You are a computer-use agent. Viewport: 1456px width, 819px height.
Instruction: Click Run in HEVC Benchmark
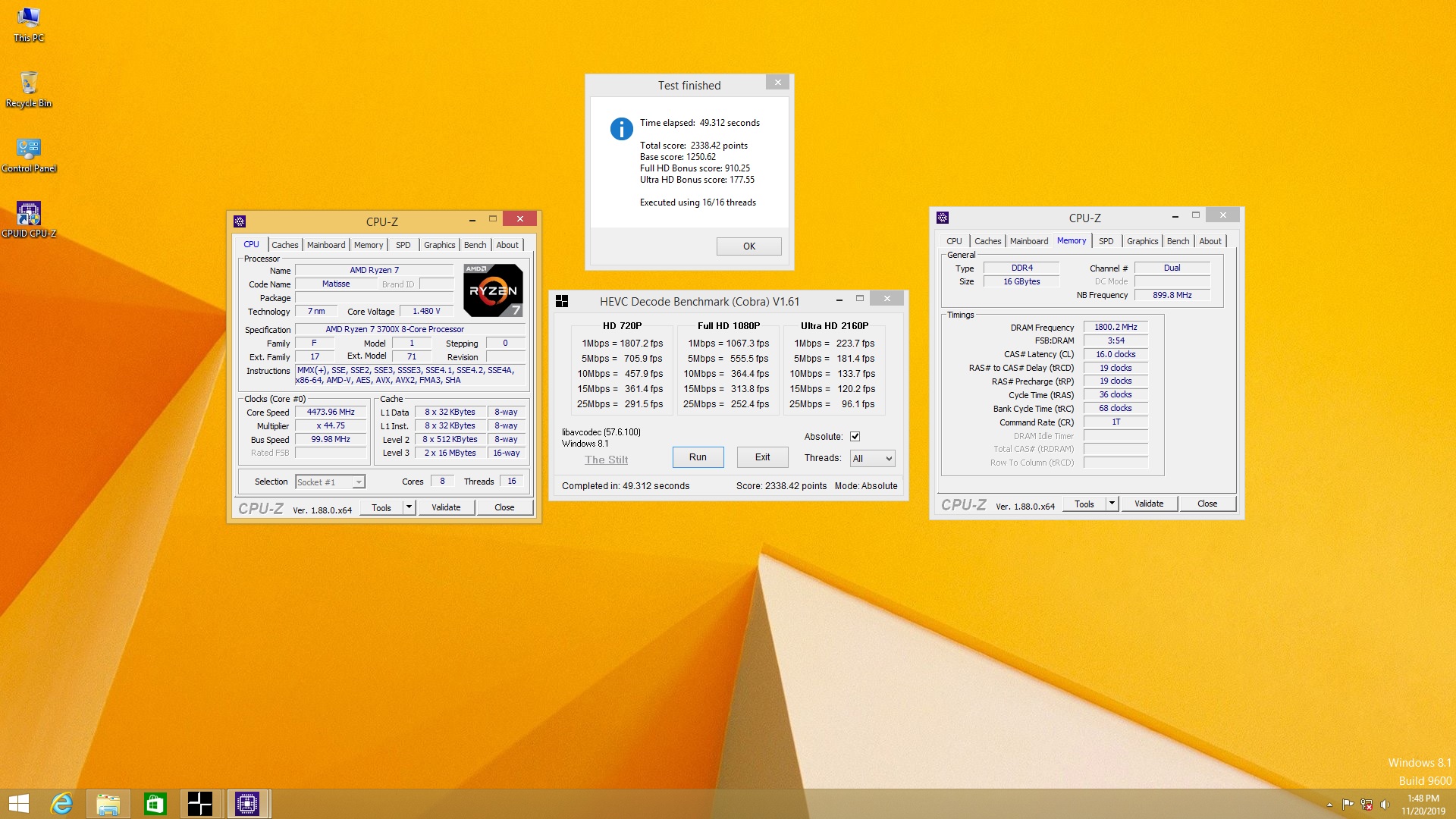pos(698,457)
